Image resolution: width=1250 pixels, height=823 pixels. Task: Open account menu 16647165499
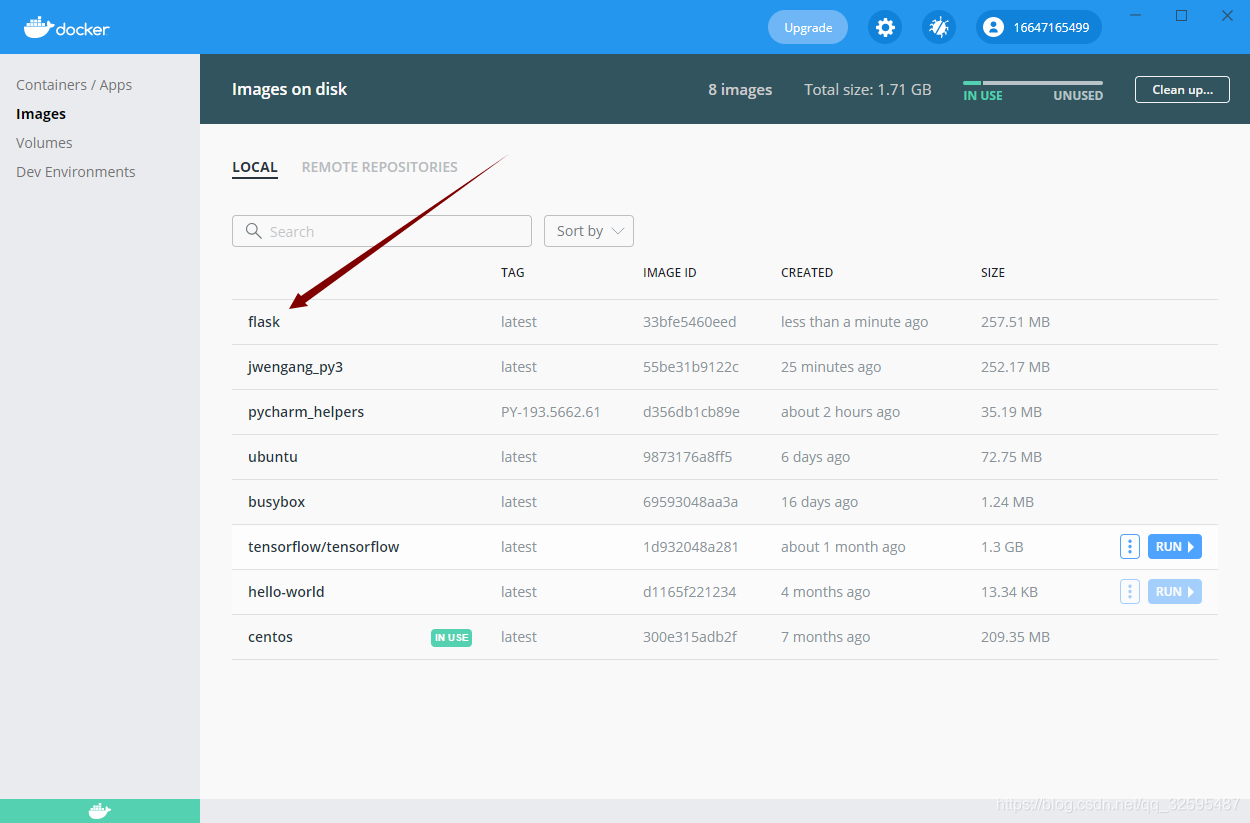click(1039, 27)
